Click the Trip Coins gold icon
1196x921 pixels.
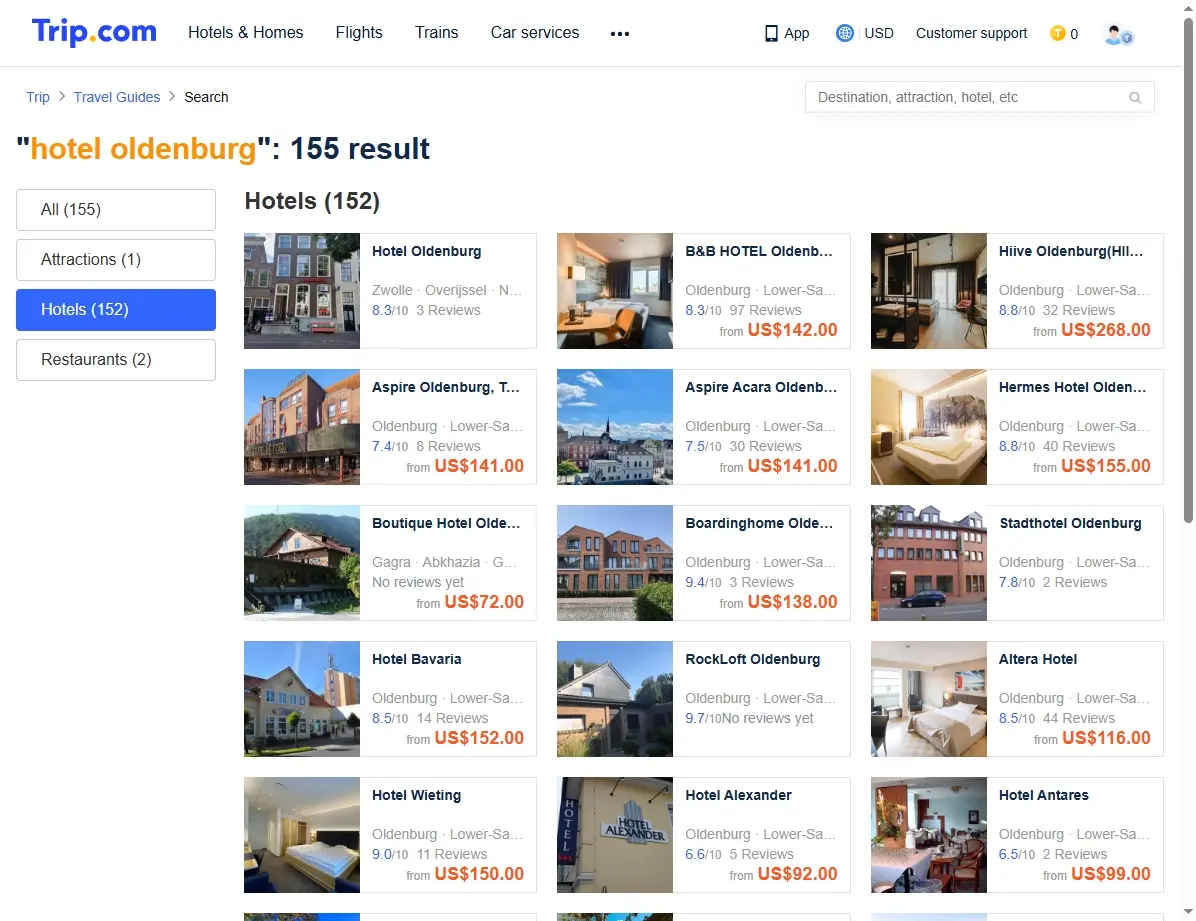tap(1057, 34)
